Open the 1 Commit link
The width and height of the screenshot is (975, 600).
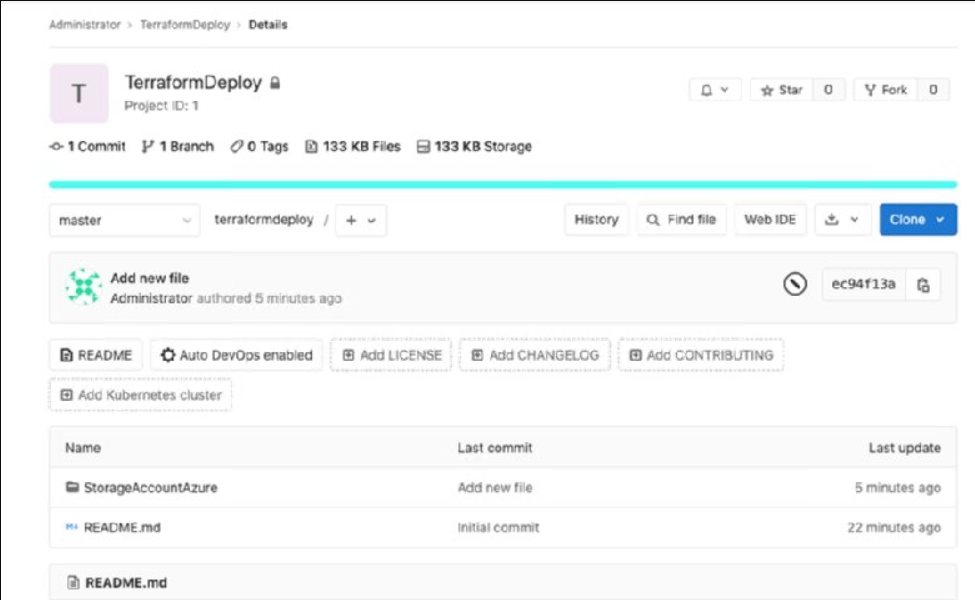(x=88, y=147)
